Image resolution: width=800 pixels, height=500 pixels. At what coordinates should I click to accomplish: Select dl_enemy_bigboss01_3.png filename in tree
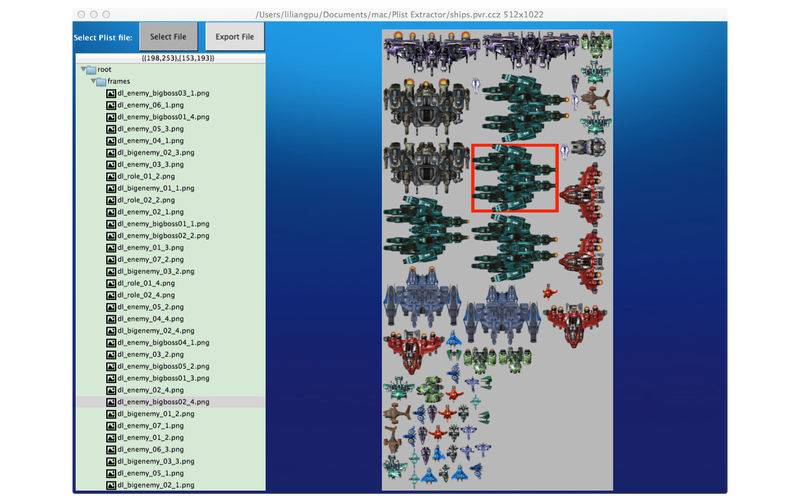[x=163, y=378]
